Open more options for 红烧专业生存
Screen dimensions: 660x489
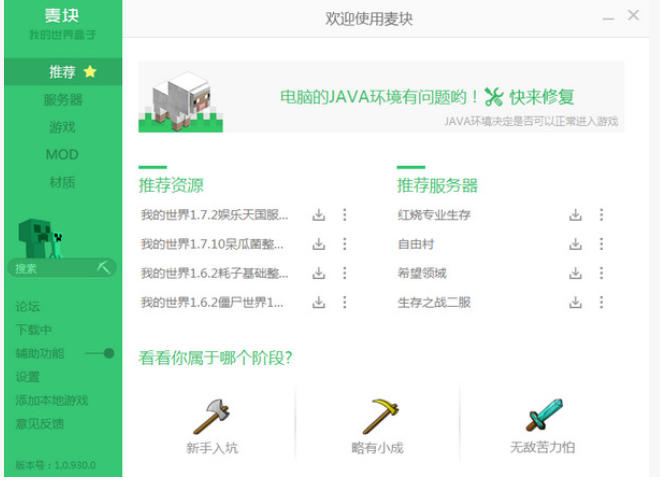coord(601,215)
